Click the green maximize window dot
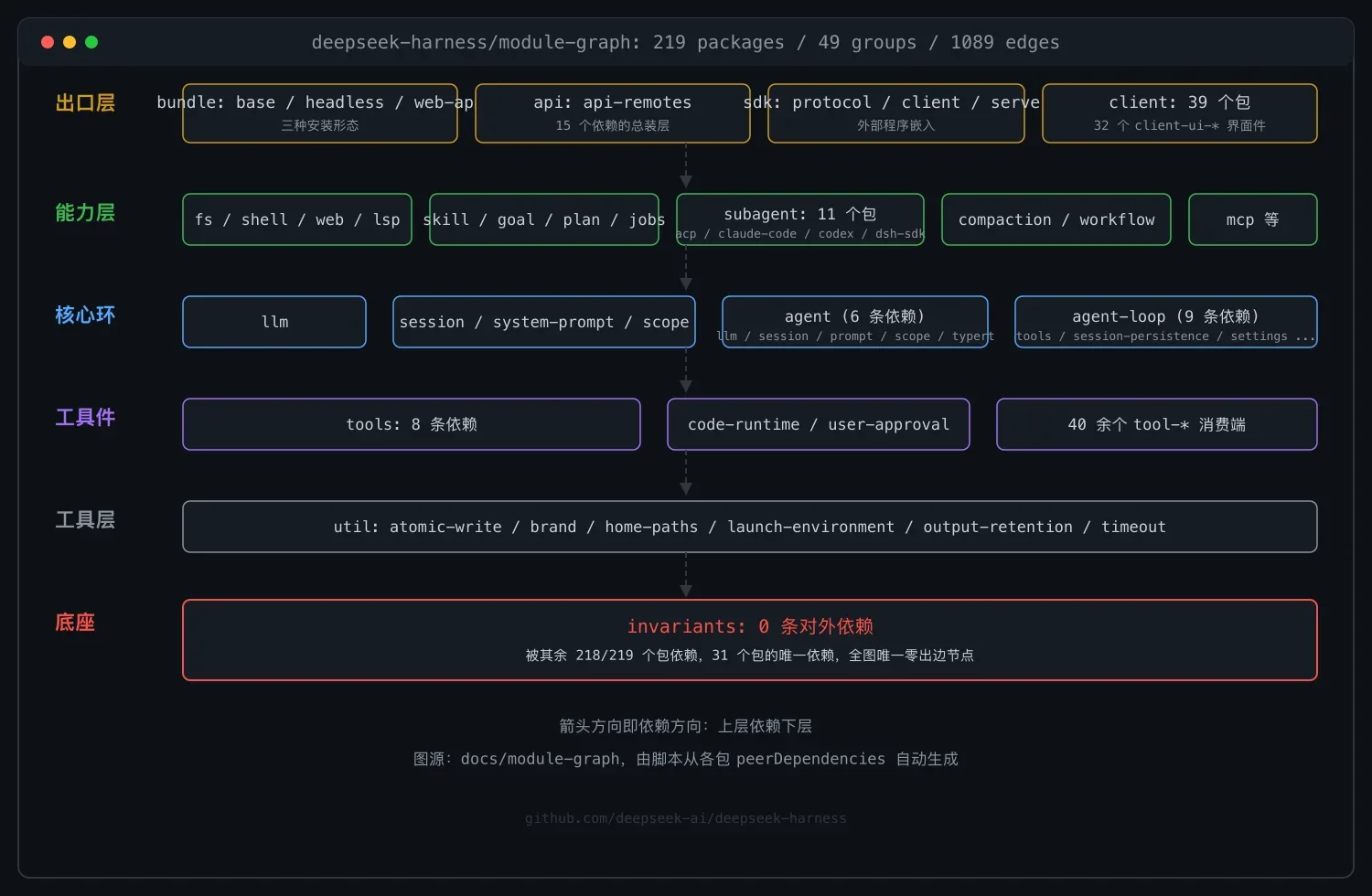This screenshot has width=1372, height=896. [x=91, y=42]
